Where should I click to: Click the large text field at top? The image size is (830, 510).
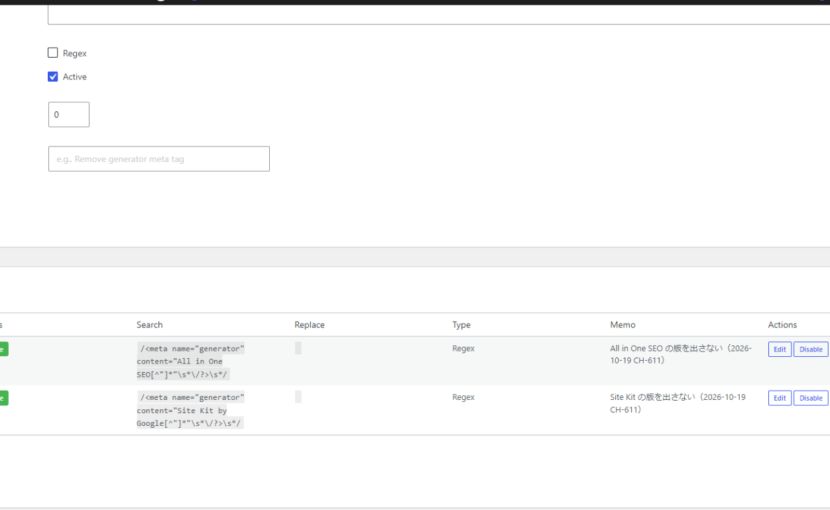coord(439,15)
